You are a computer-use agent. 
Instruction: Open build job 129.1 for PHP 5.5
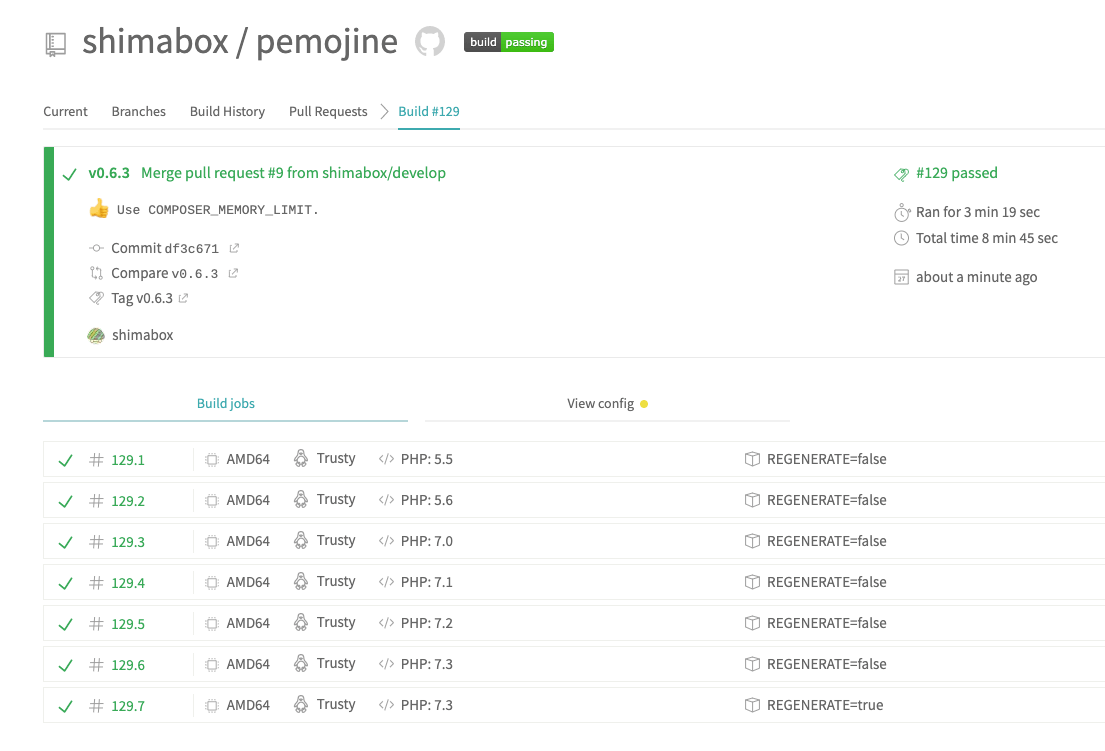pos(128,460)
